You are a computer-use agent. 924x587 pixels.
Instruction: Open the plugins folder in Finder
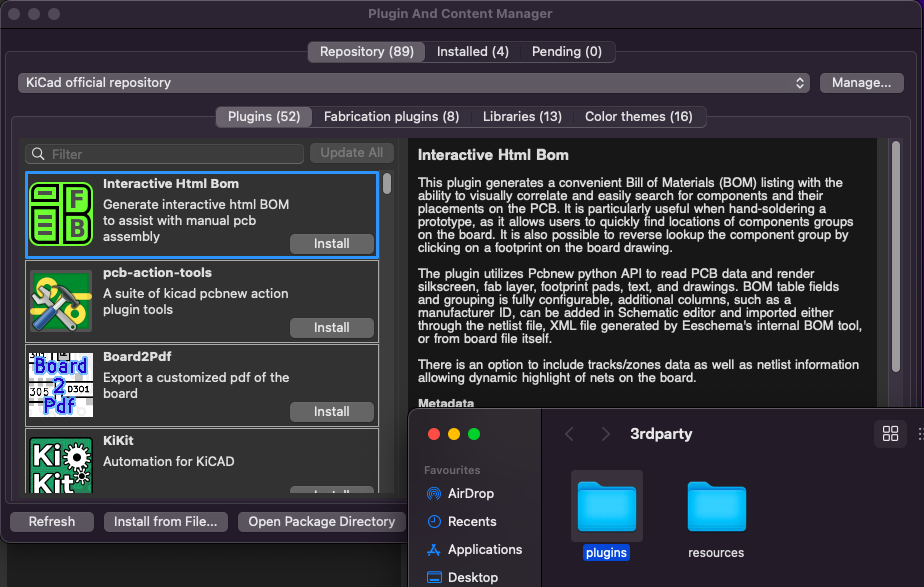(606, 506)
